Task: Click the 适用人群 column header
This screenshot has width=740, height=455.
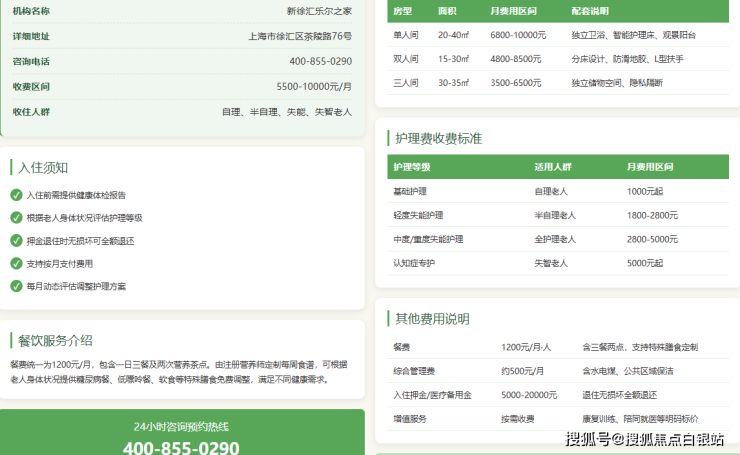Action: tap(553, 167)
